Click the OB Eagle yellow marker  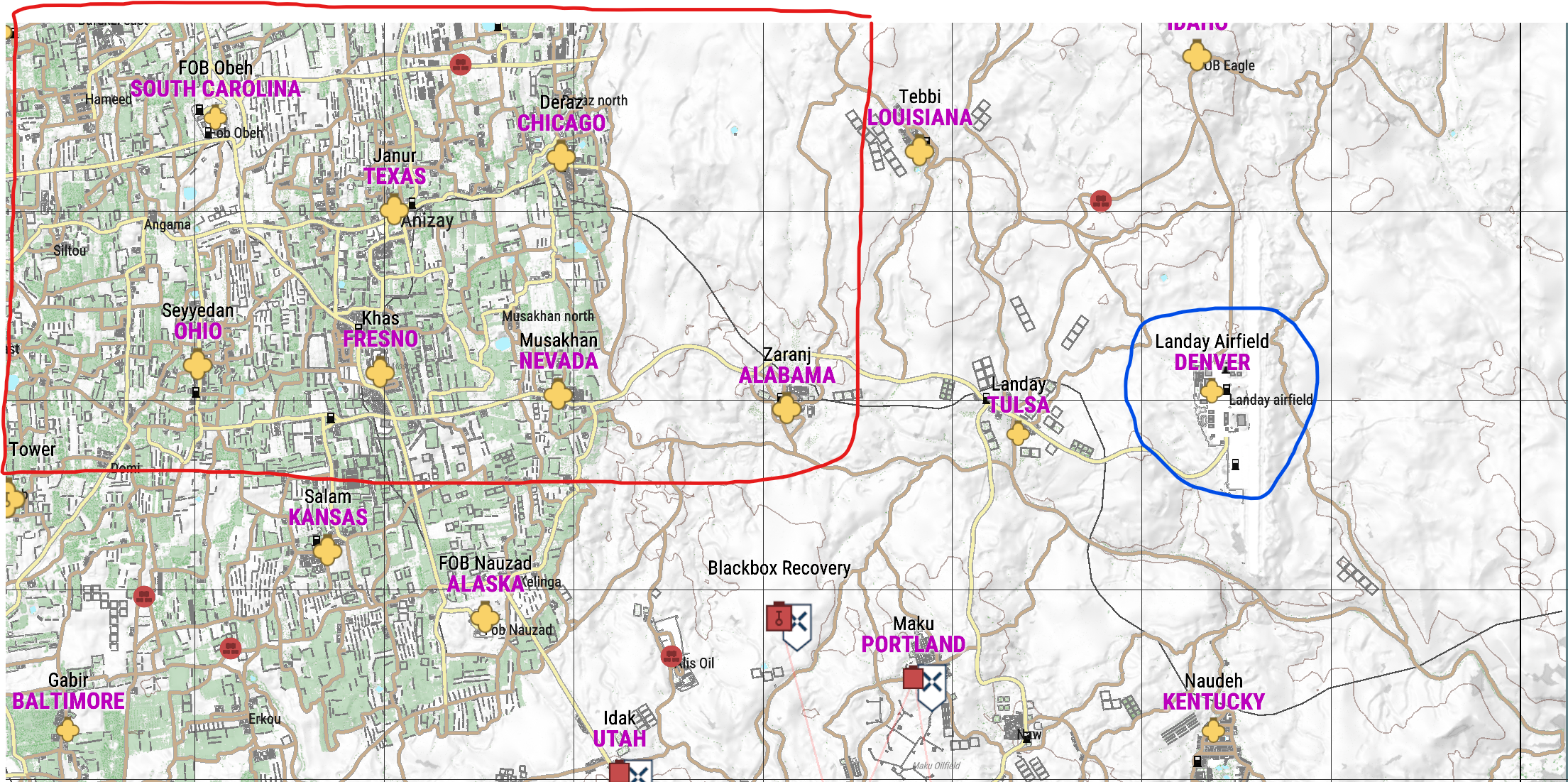click(1197, 55)
